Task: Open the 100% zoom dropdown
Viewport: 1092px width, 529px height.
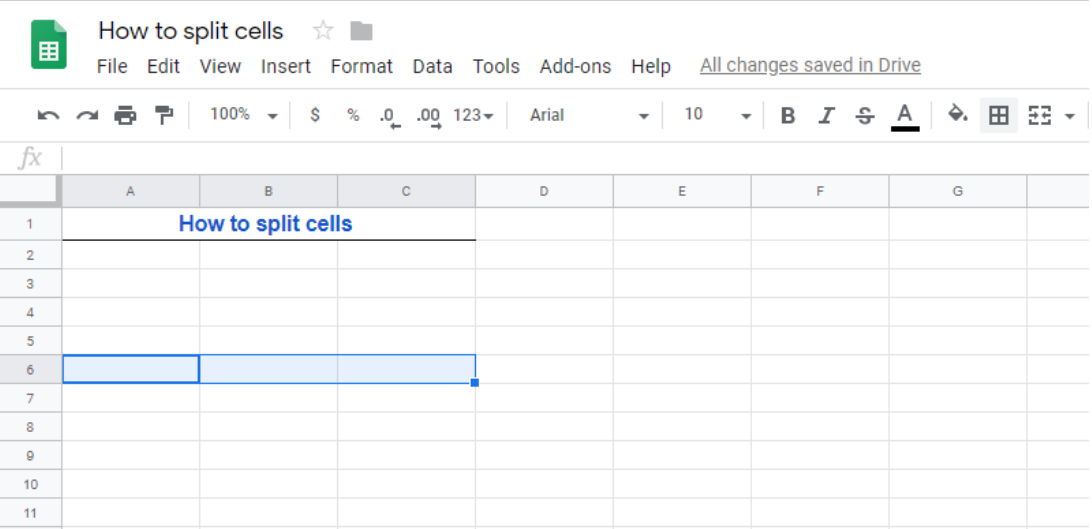Action: [x=244, y=115]
